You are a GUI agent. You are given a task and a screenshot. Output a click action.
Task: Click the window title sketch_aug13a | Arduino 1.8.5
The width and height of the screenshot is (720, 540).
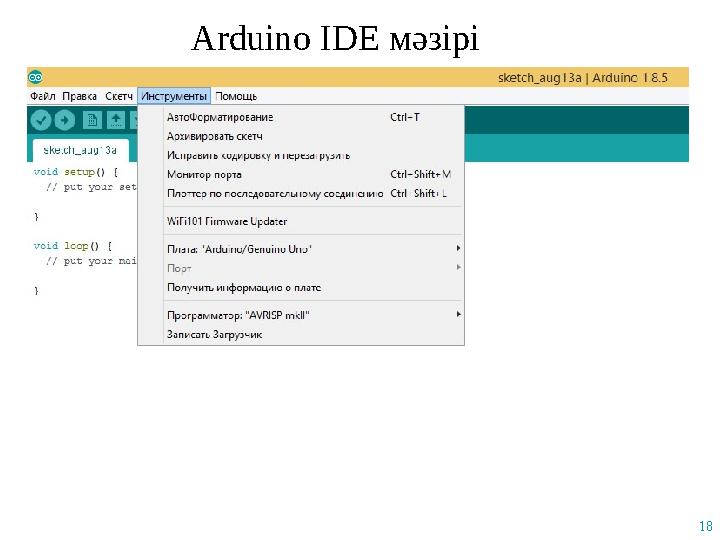583,78
